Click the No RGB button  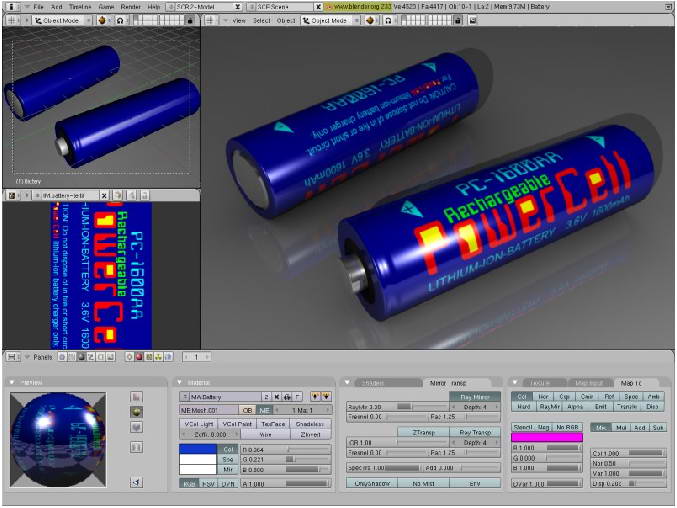pyautogui.click(x=568, y=426)
